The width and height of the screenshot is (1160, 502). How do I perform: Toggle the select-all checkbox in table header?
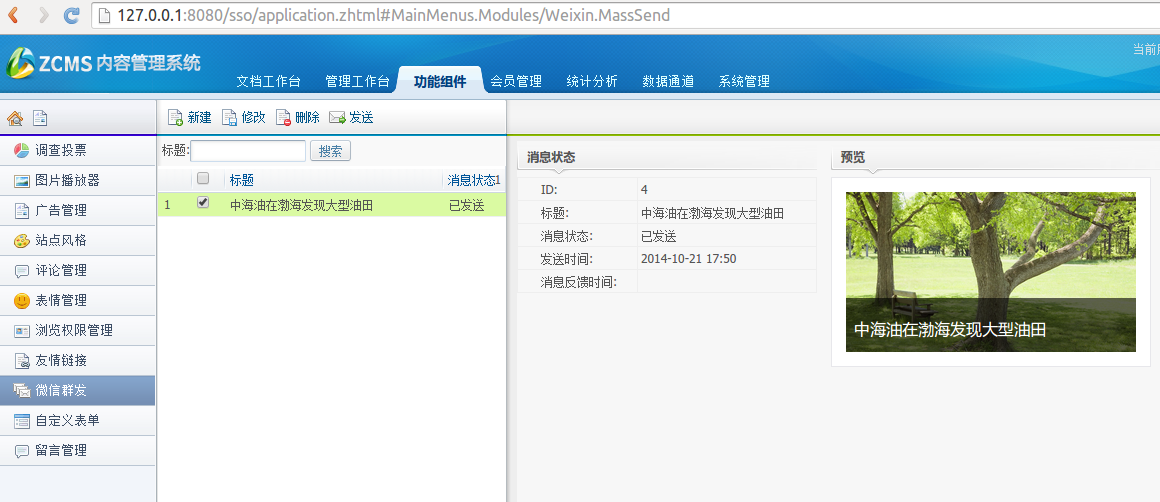[203, 179]
